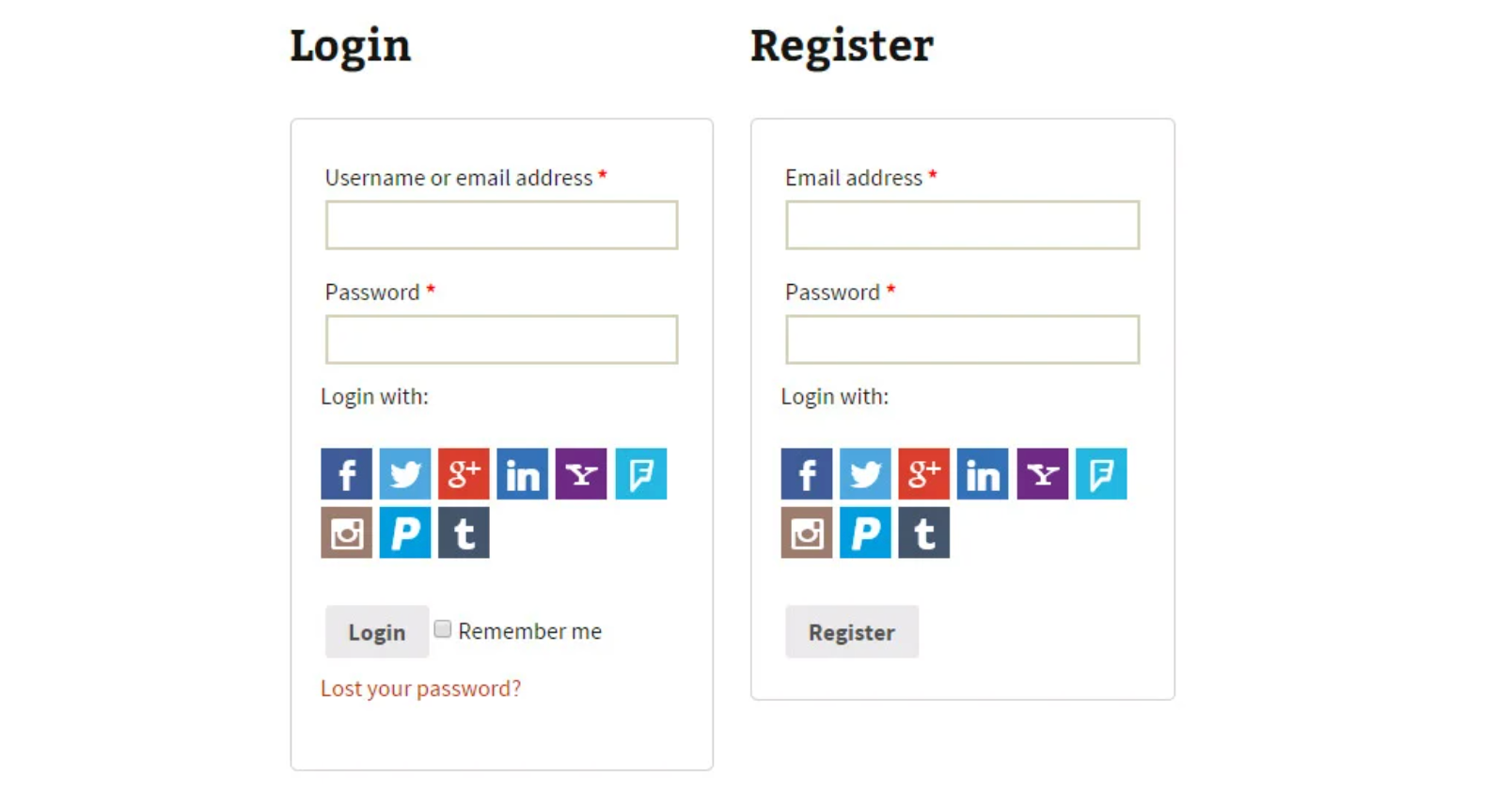Select the Instagram icon on Register form
1512x809 pixels.
pyautogui.click(x=806, y=532)
